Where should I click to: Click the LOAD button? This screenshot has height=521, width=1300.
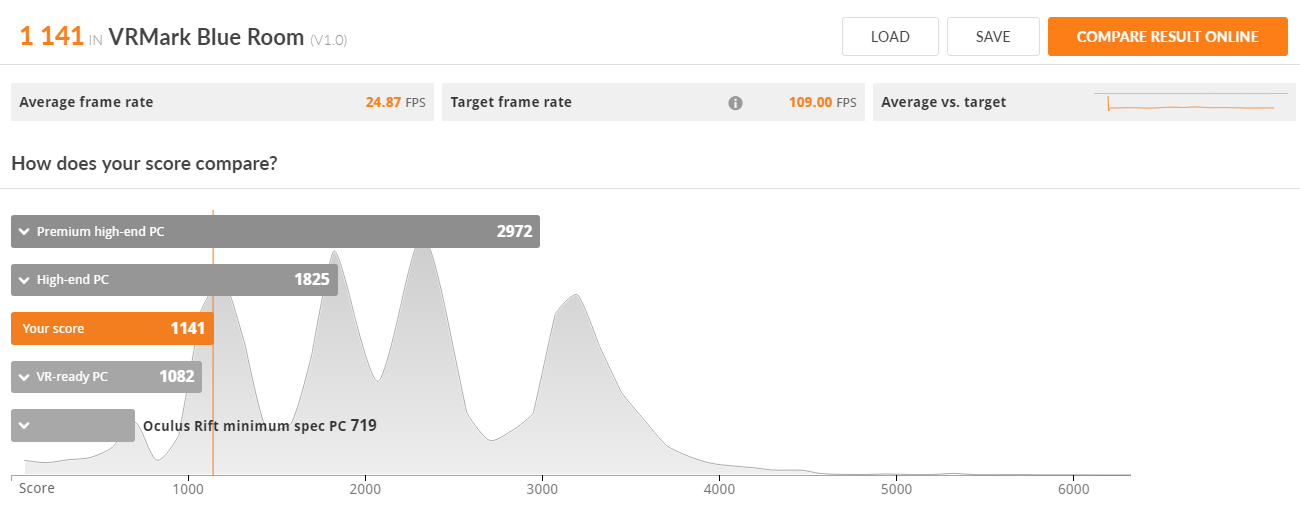point(890,37)
